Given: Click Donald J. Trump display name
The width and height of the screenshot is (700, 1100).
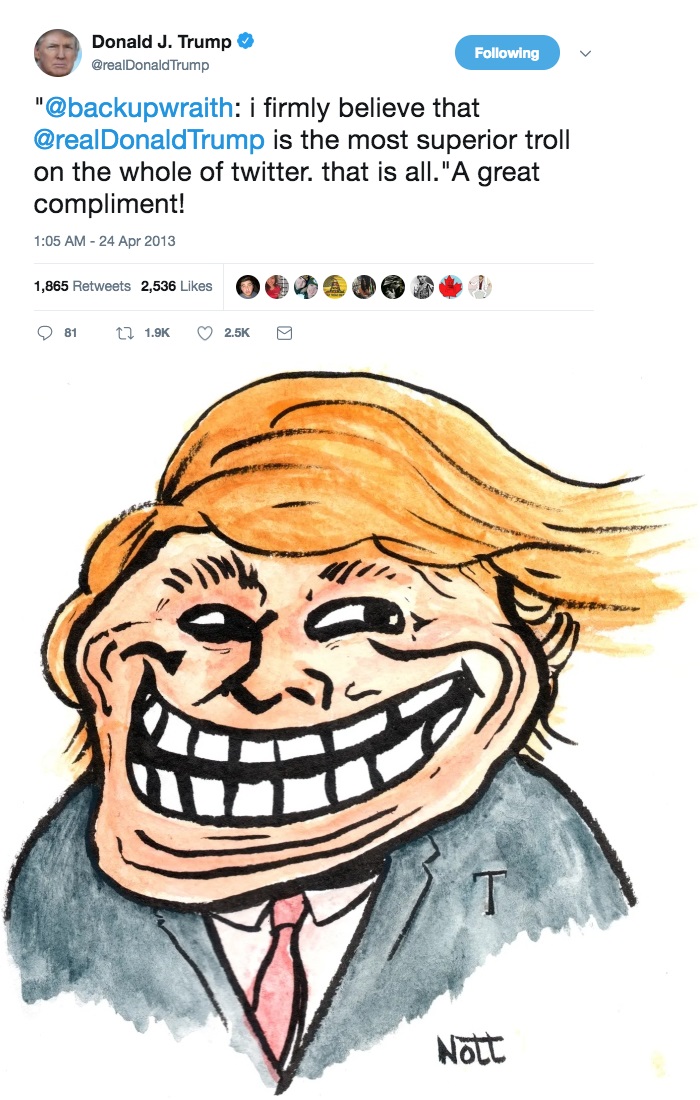Looking at the screenshot, I should [x=161, y=41].
